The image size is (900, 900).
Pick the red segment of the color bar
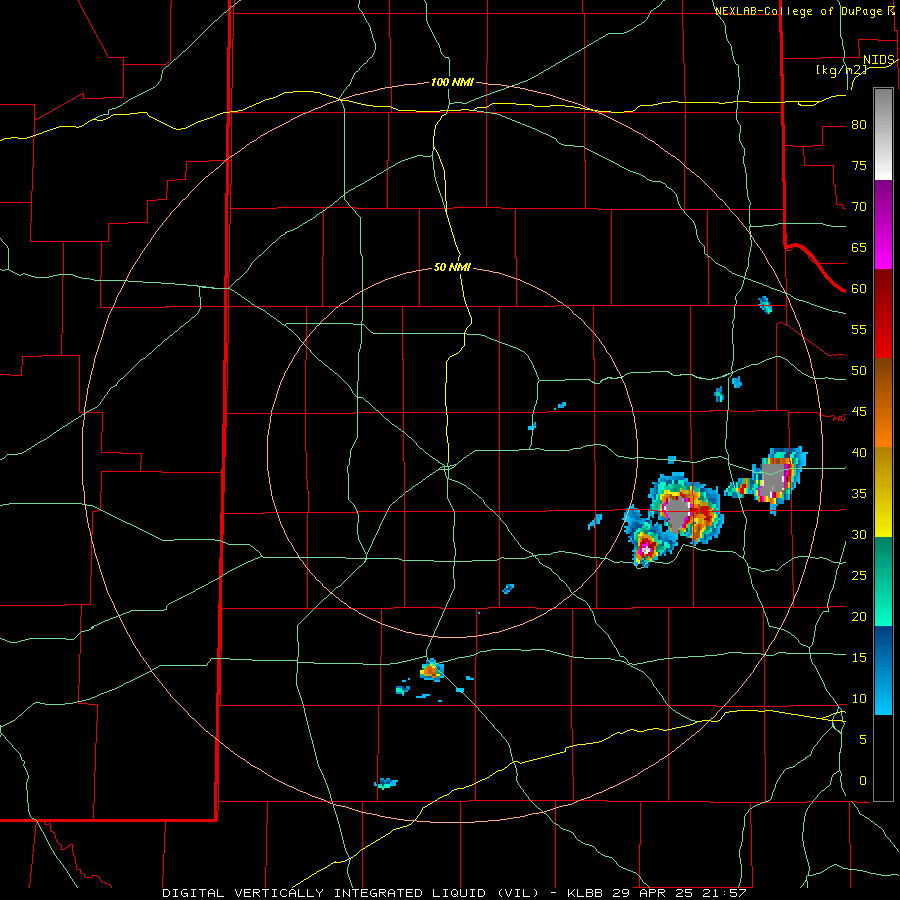[x=883, y=314]
